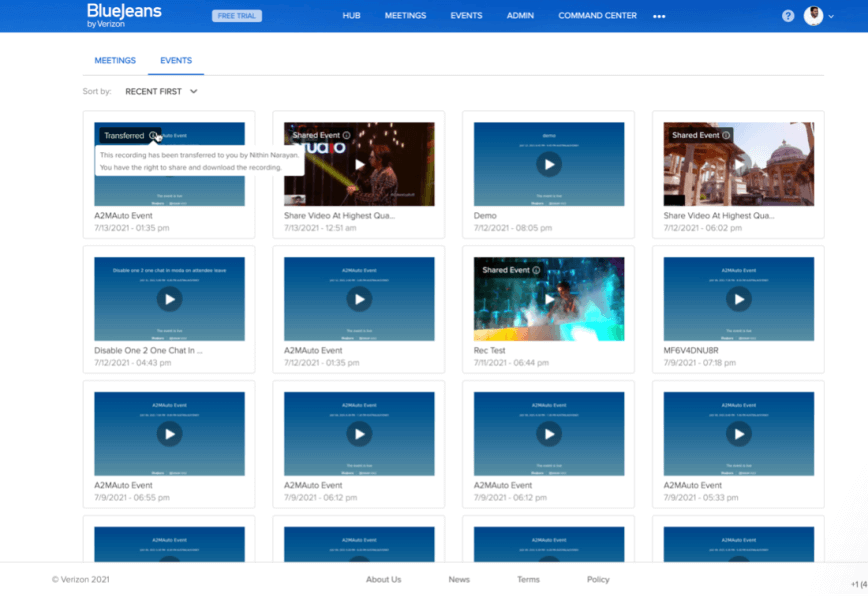Play A2MAuto Event from 7/9/2021 06:55 pm
The image size is (868, 597).
[169, 434]
